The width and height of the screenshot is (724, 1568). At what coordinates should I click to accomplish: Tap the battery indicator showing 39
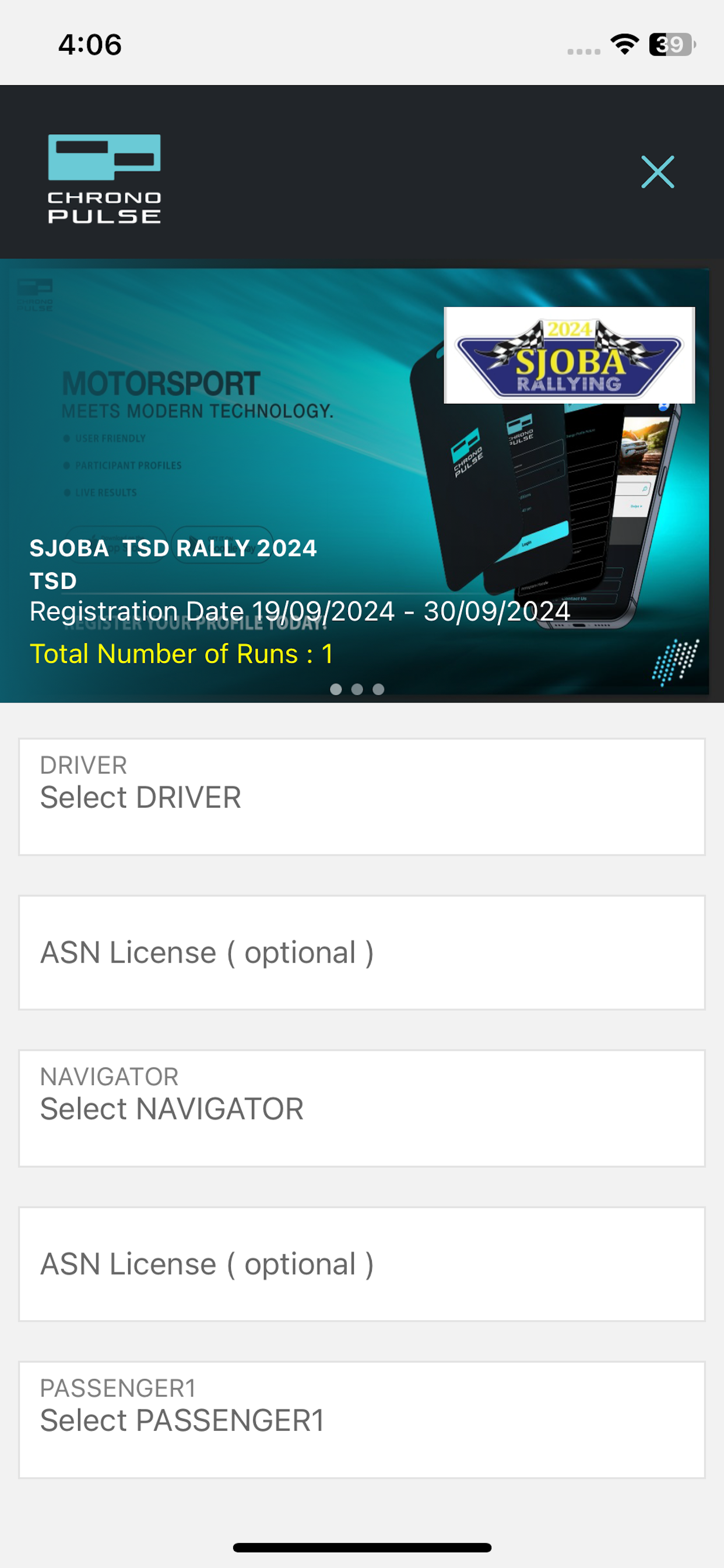pyautogui.click(x=672, y=44)
